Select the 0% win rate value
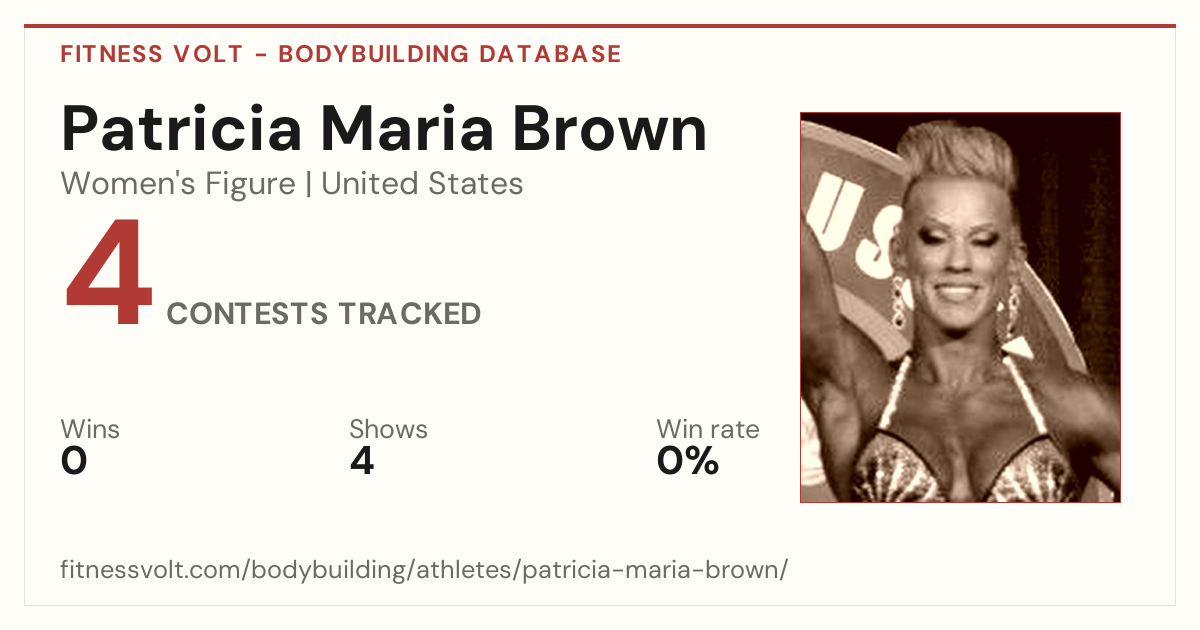 pos(688,461)
